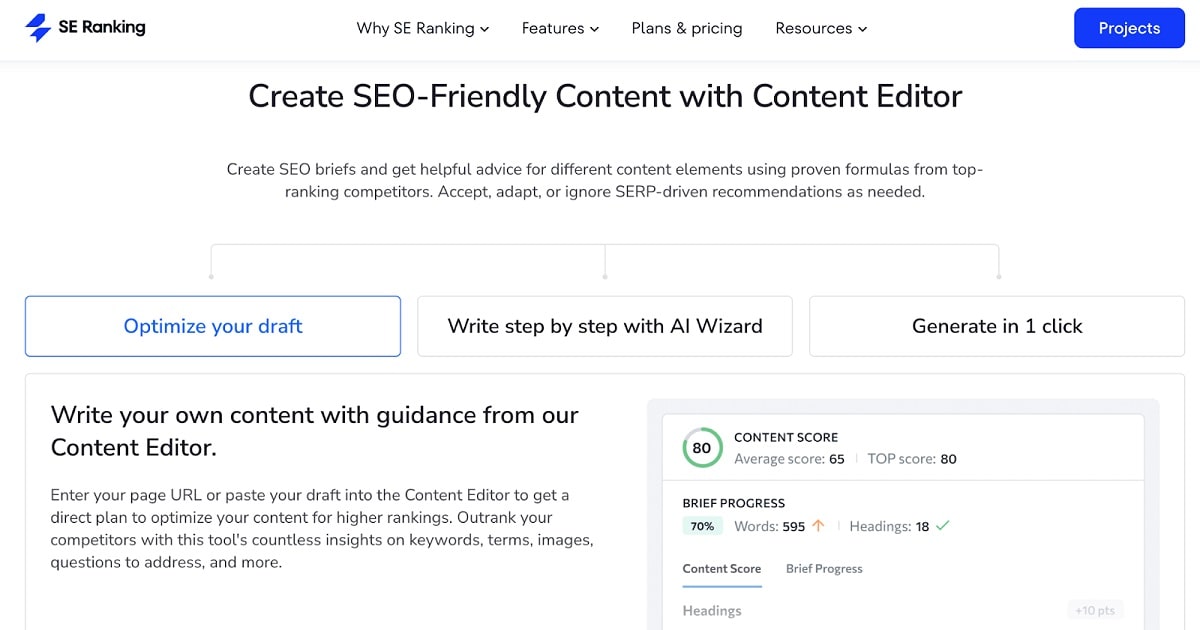Expand the Features navigation dropdown
Viewport: 1200px width, 630px height.
click(560, 29)
